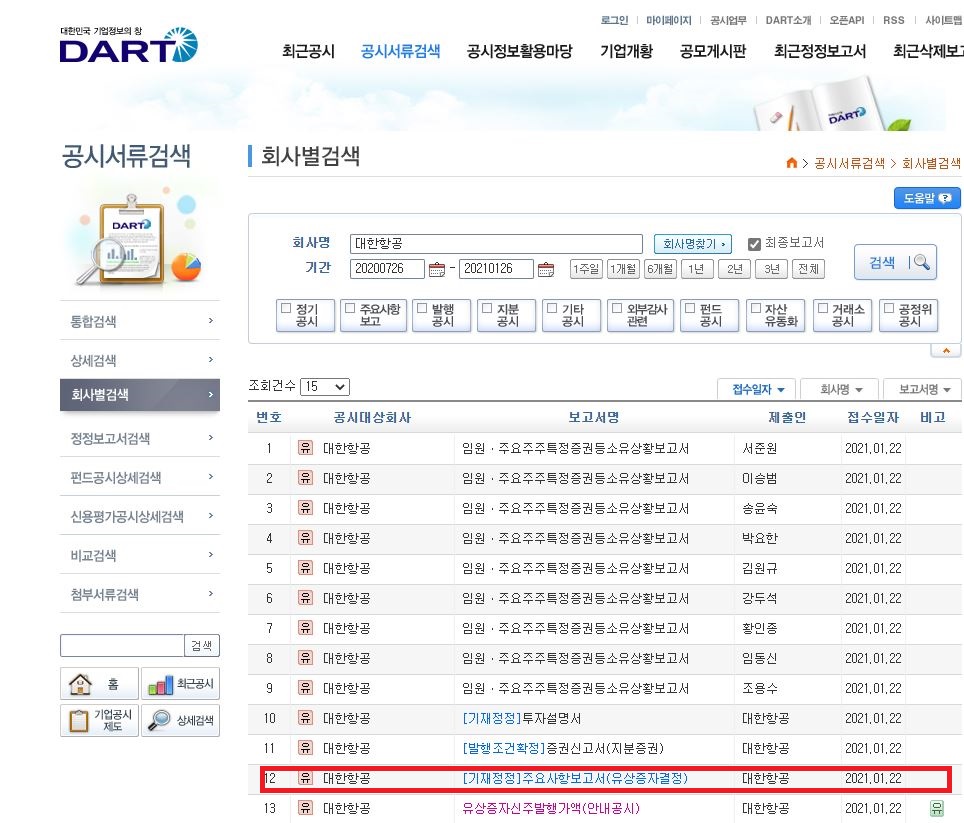This screenshot has width=964, height=823.
Task: Click 유 market icon in row 1
Action: [x=306, y=447]
